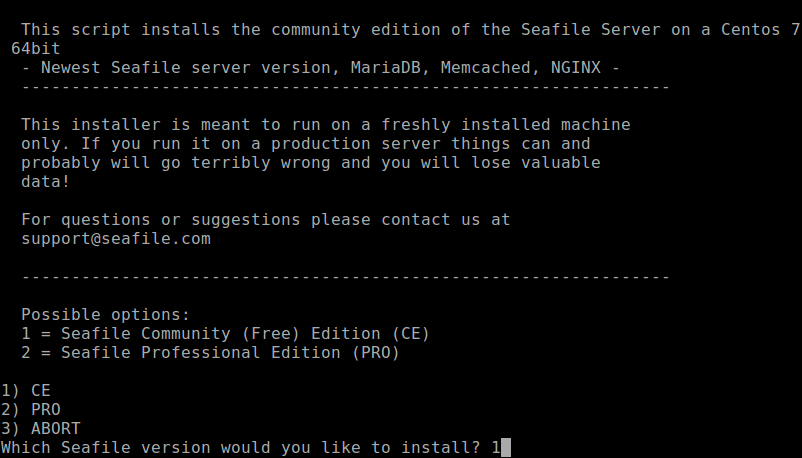This screenshot has height=458, width=802.
Task: Click the blinking cursor block at the prompt
Action: pos(506,448)
